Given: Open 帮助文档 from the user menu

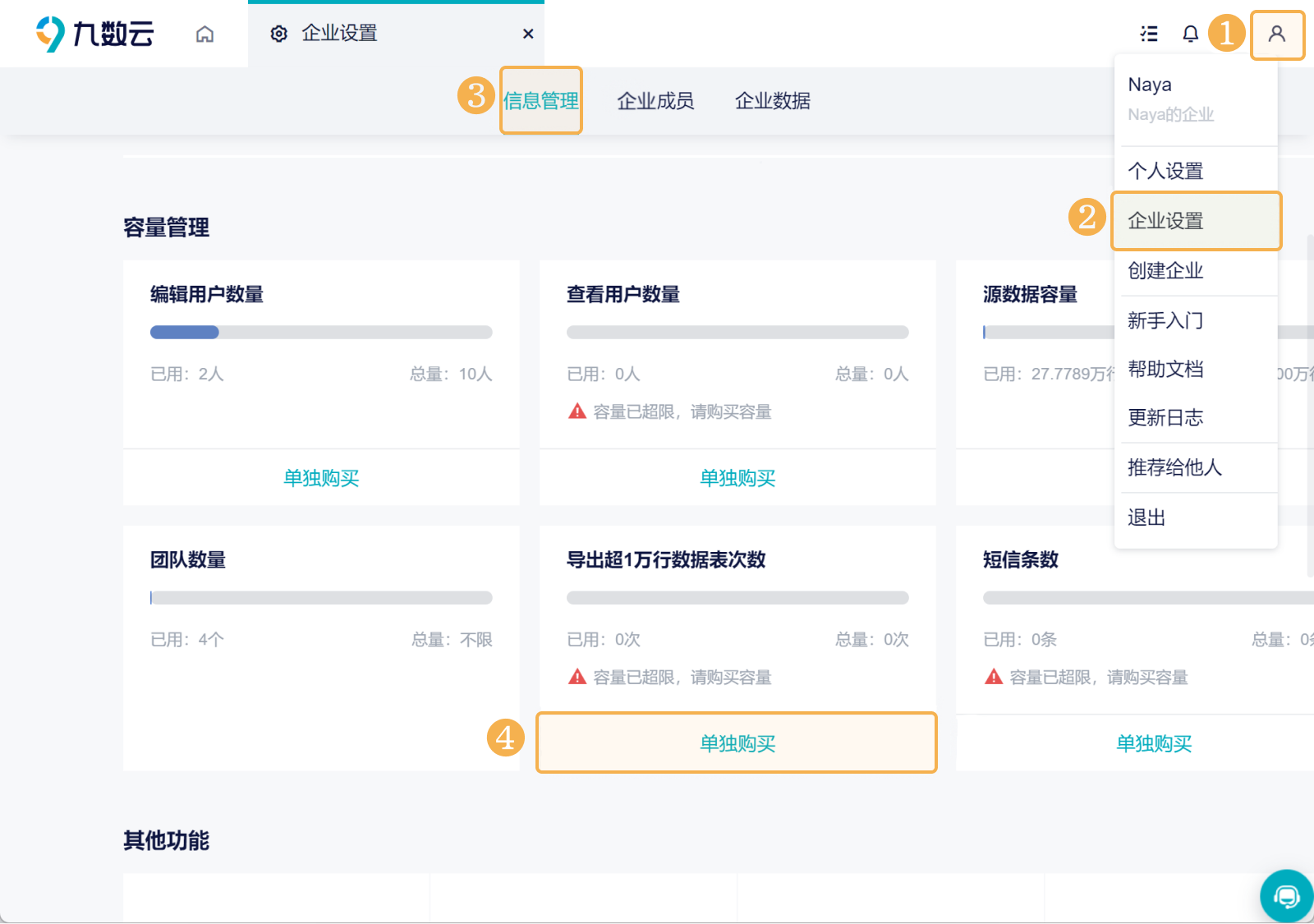Looking at the screenshot, I should coord(1165,369).
